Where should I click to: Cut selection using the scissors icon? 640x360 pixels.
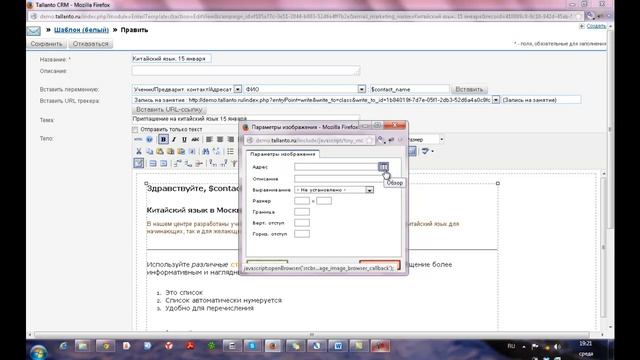pyautogui.click(x=139, y=151)
